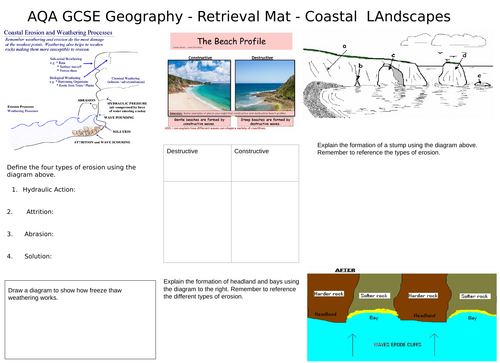Click the rightmost Softer rock label

(474, 296)
